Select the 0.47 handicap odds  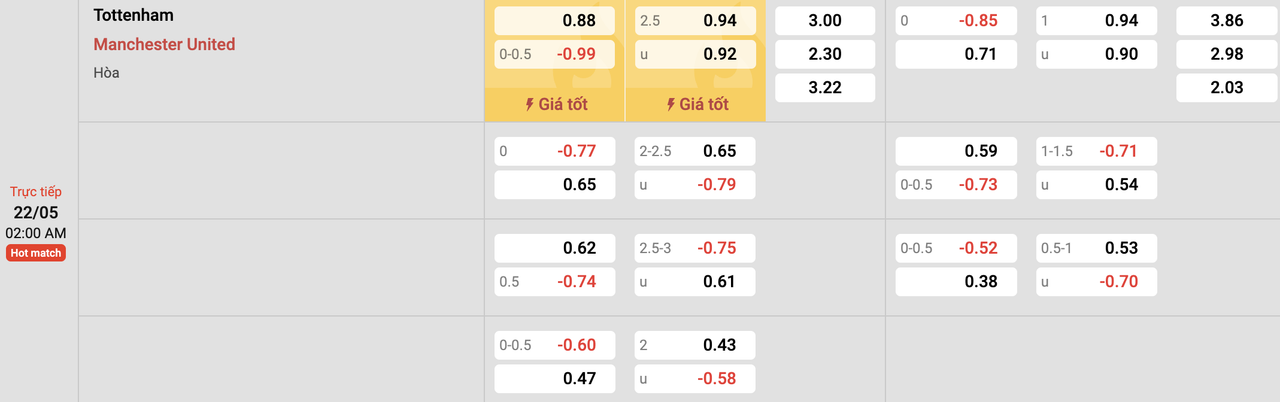(x=555, y=379)
